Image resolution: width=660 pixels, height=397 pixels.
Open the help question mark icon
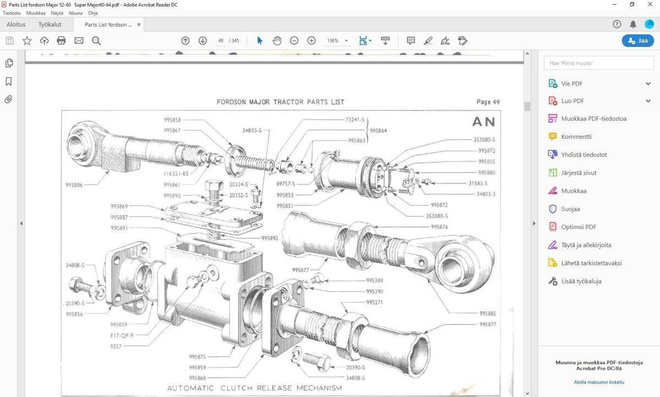pyautogui.click(x=617, y=24)
